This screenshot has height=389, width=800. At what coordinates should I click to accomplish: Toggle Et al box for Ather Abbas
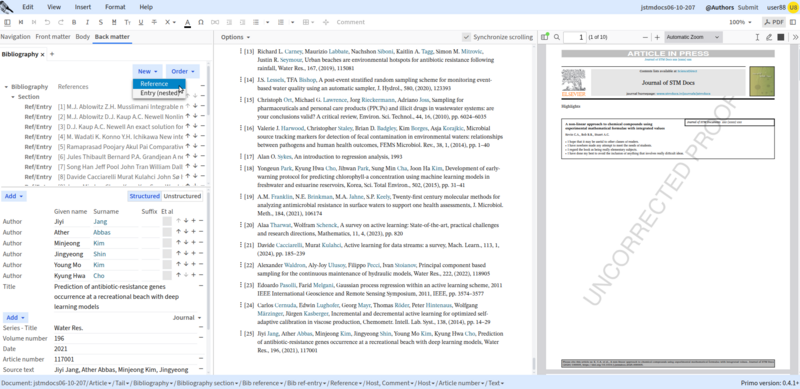point(167,232)
